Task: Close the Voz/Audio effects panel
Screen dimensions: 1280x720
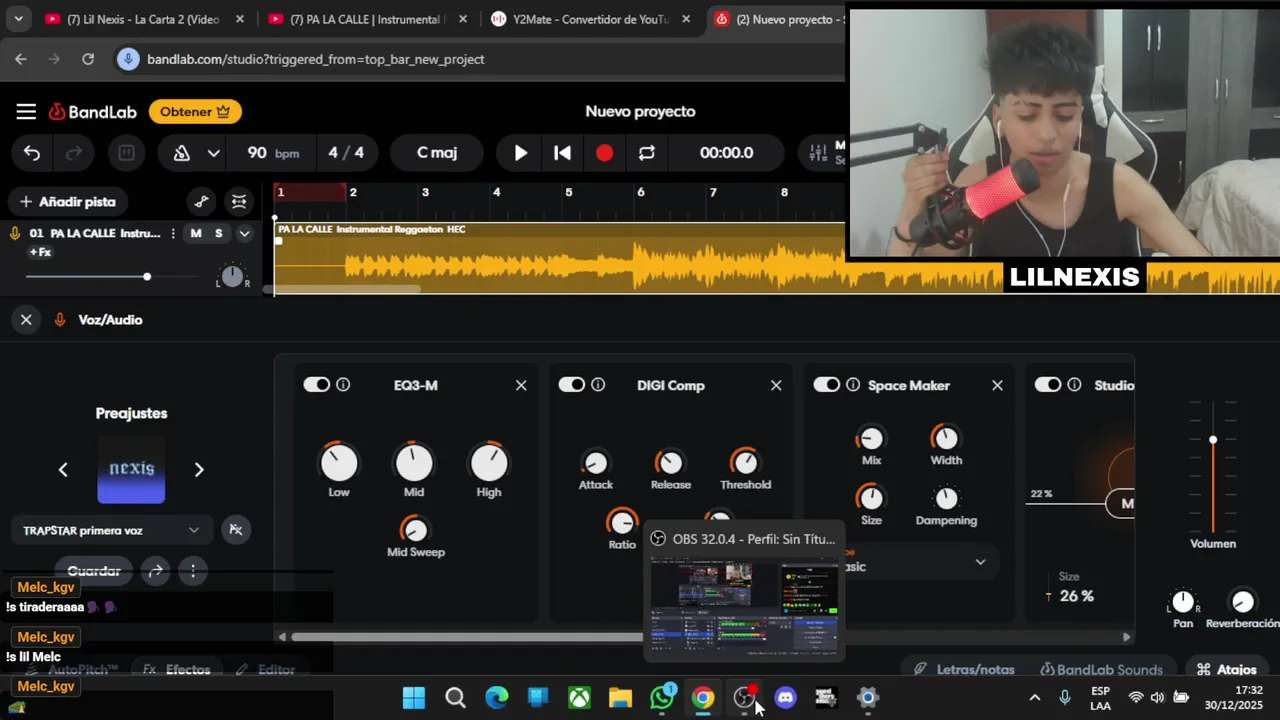Action: pos(26,320)
